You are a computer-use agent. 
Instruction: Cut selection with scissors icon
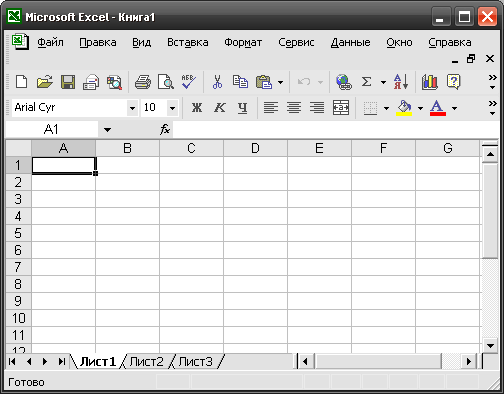[x=217, y=82]
